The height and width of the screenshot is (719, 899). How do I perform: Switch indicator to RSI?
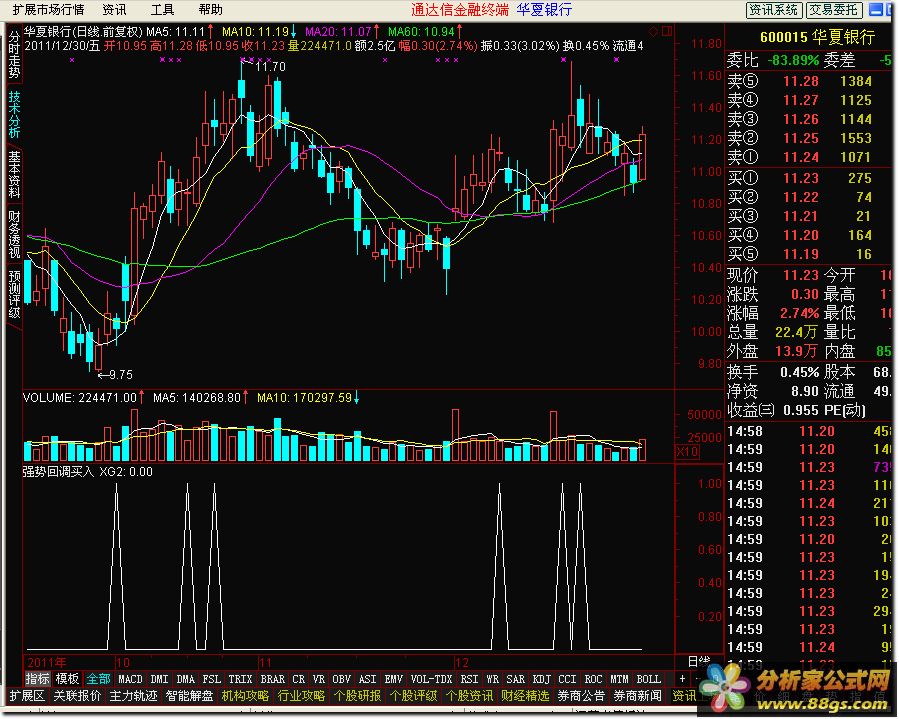click(470, 679)
